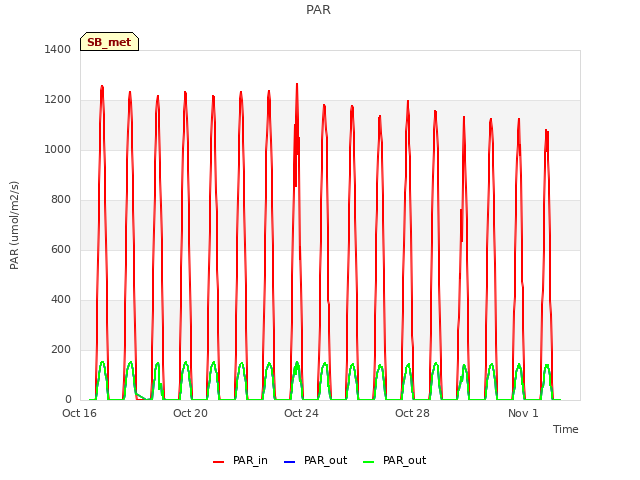This screenshot has width=640, height=480.
Task: Click the 1200 y-axis tick label
Action: coord(58,100)
